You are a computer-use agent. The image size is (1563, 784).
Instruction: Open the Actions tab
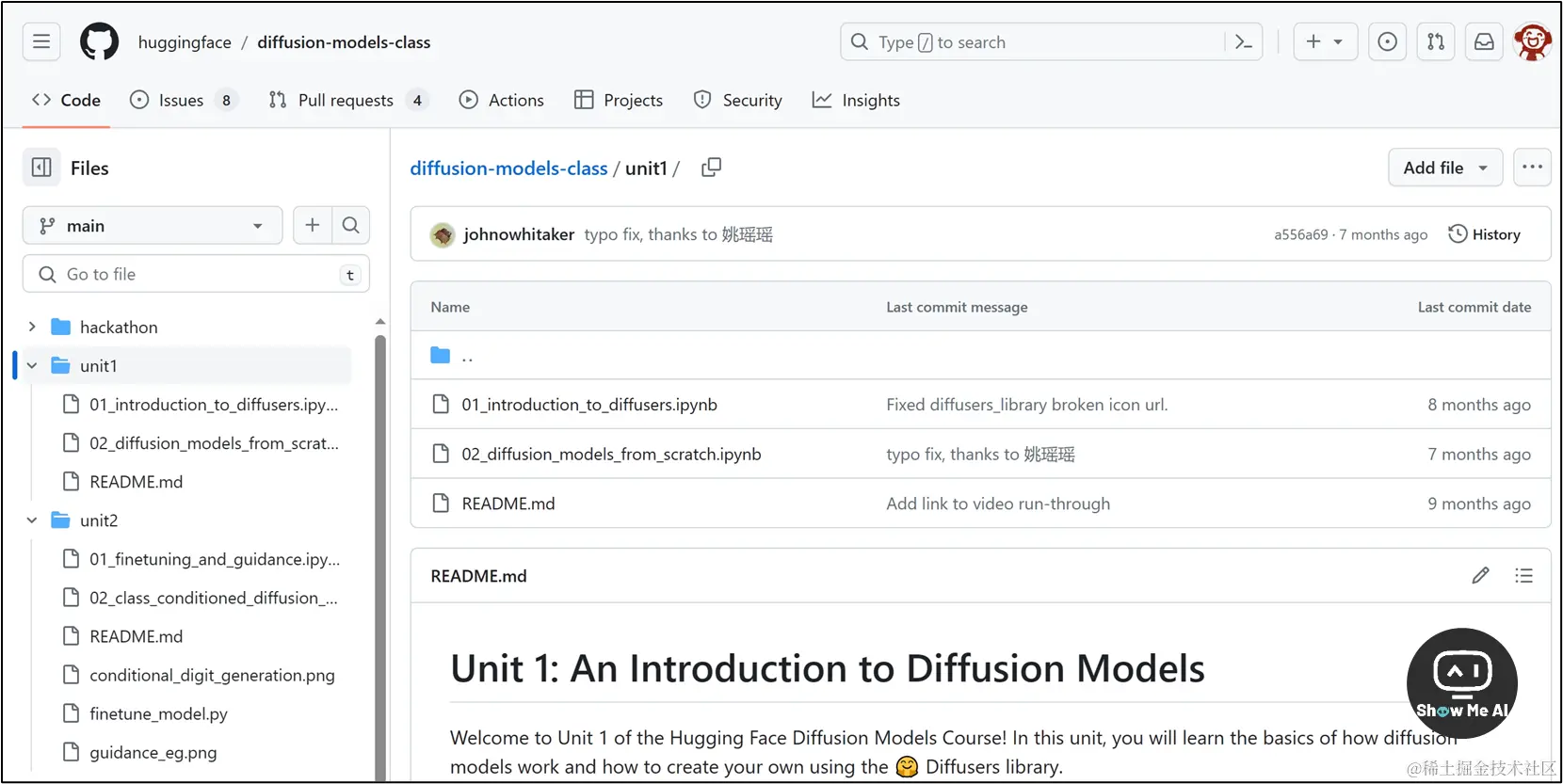pyautogui.click(x=501, y=100)
